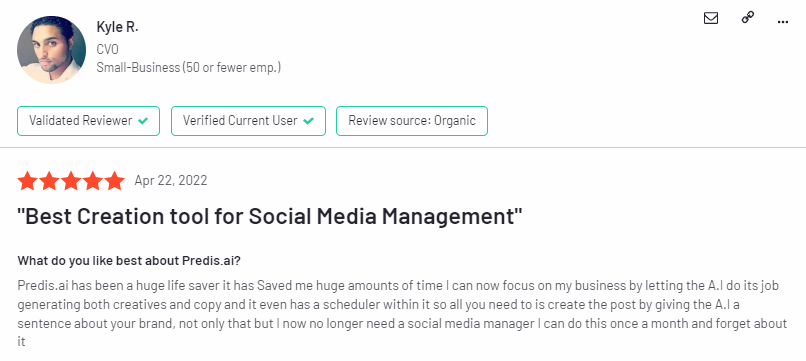806x361 pixels.
Task: Click the third rating star
Action: (x=71, y=181)
